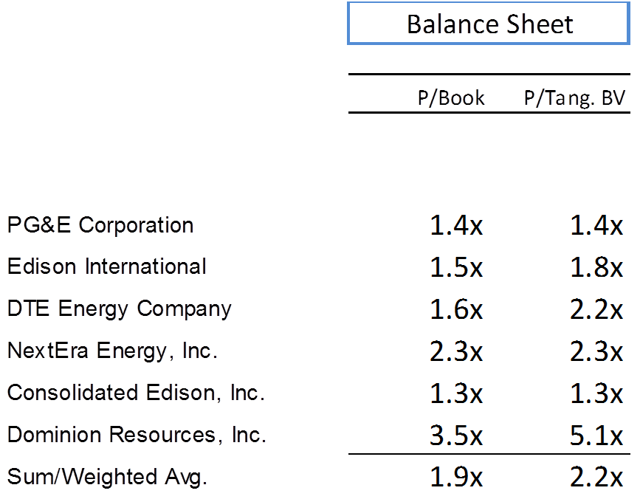Click NextEra Energy's P/Book value 2.3x
This screenshot has width=640, height=499.
(x=456, y=351)
